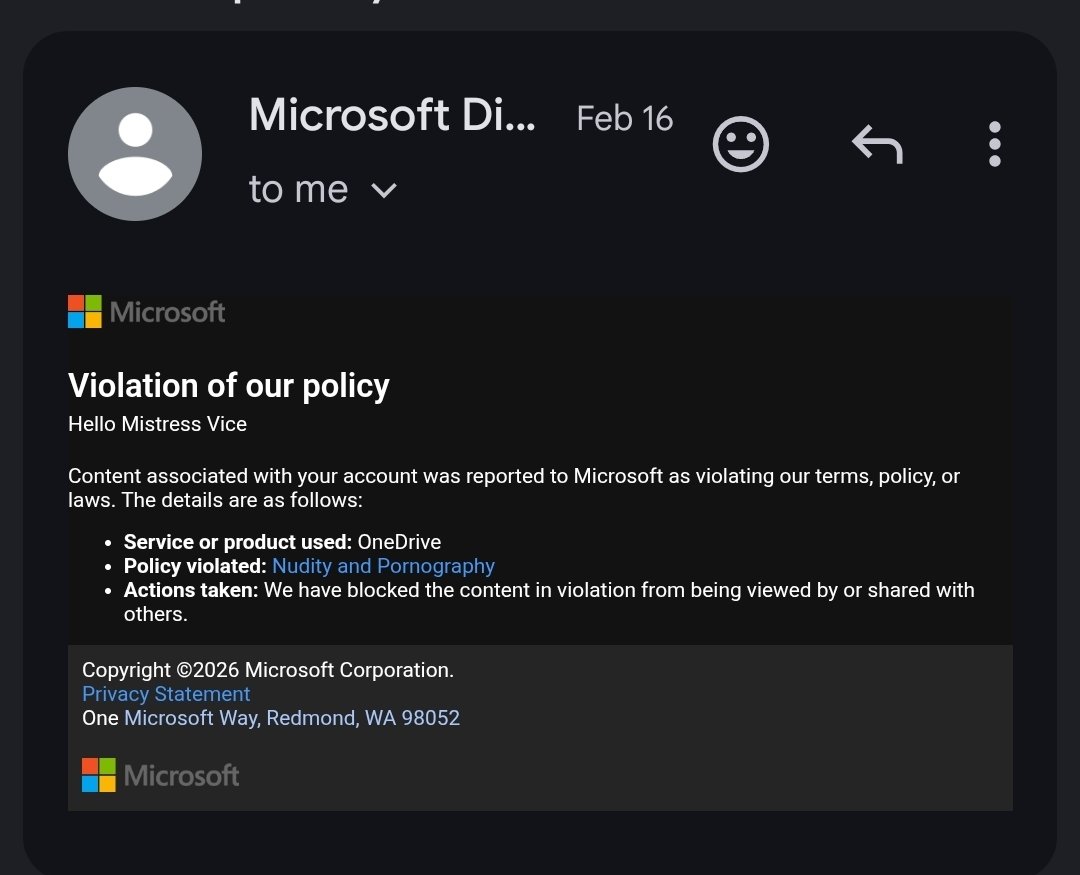Reply to the email with the arrow icon

(878, 144)
